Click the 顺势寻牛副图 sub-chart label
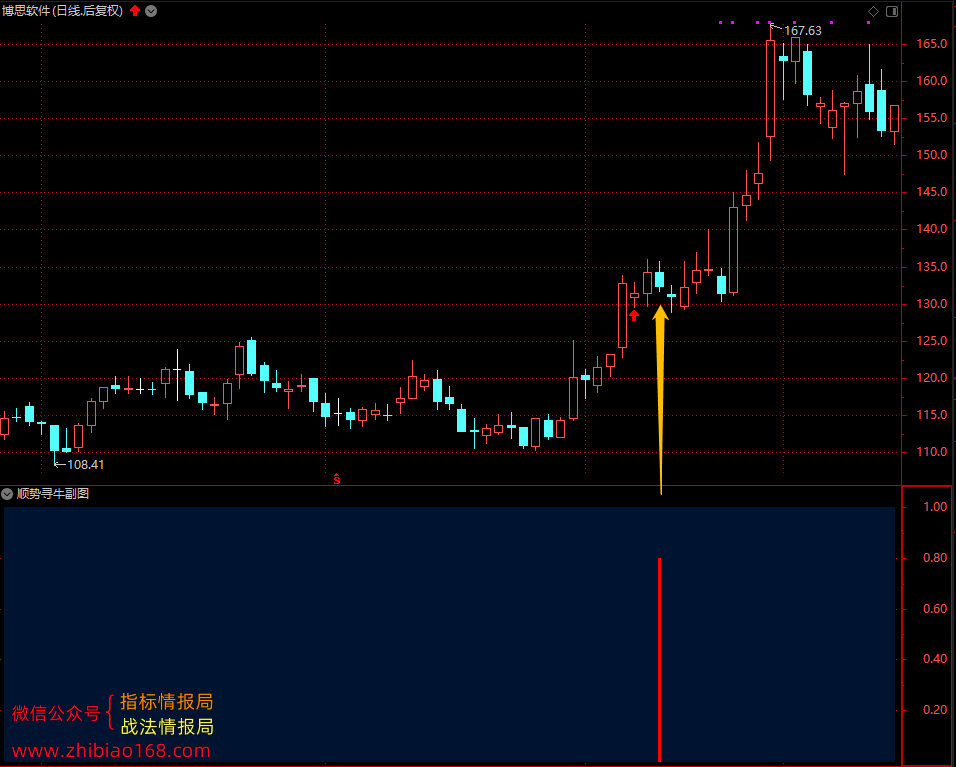Screen dimensions: 956x767 click(53, 494)
